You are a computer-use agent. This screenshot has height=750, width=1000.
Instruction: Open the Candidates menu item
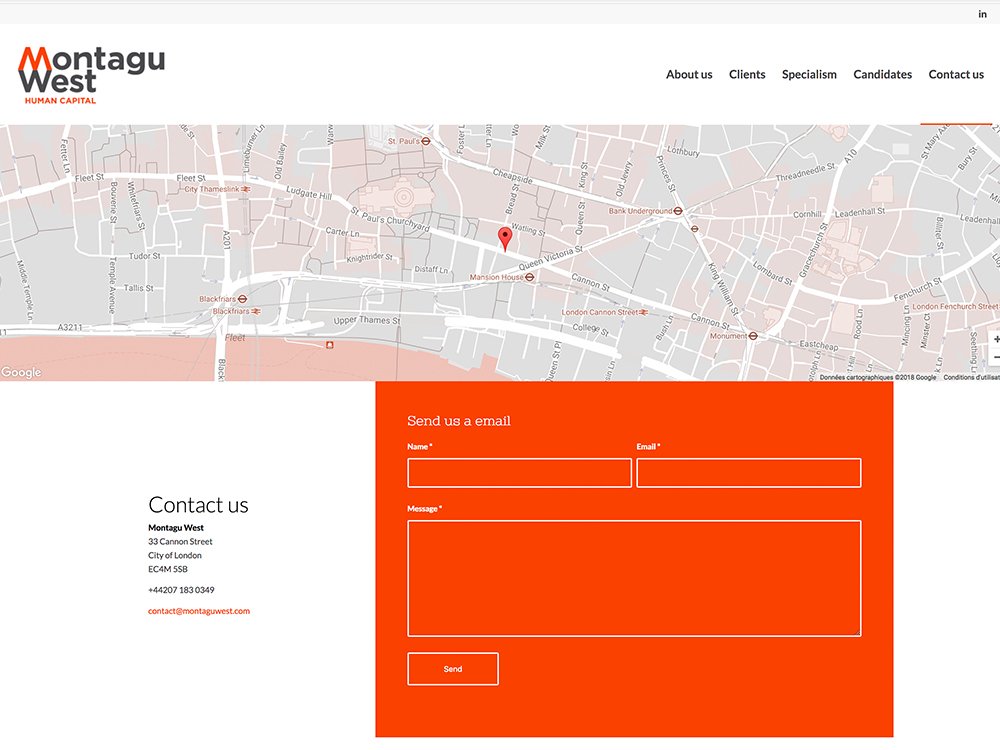pos(883,75)
